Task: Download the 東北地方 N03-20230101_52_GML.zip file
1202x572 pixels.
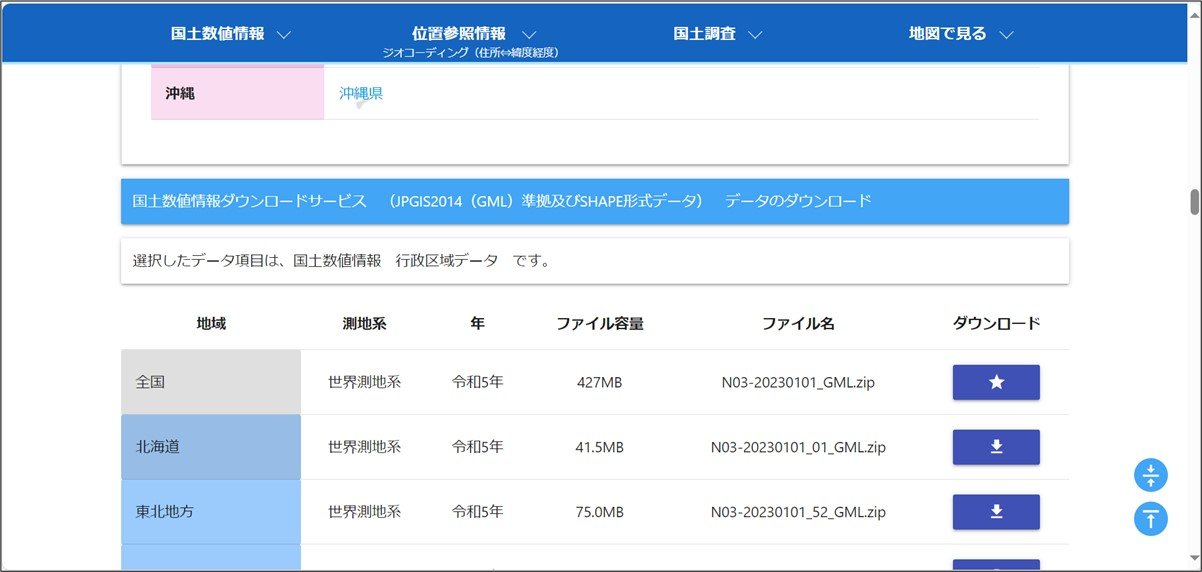Action: point(996,512)
